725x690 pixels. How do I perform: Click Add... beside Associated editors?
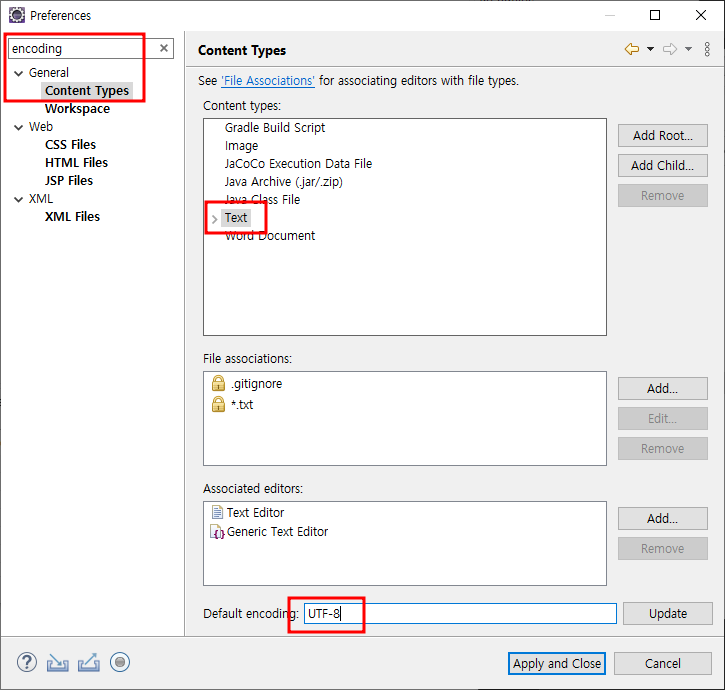[663, 518]
